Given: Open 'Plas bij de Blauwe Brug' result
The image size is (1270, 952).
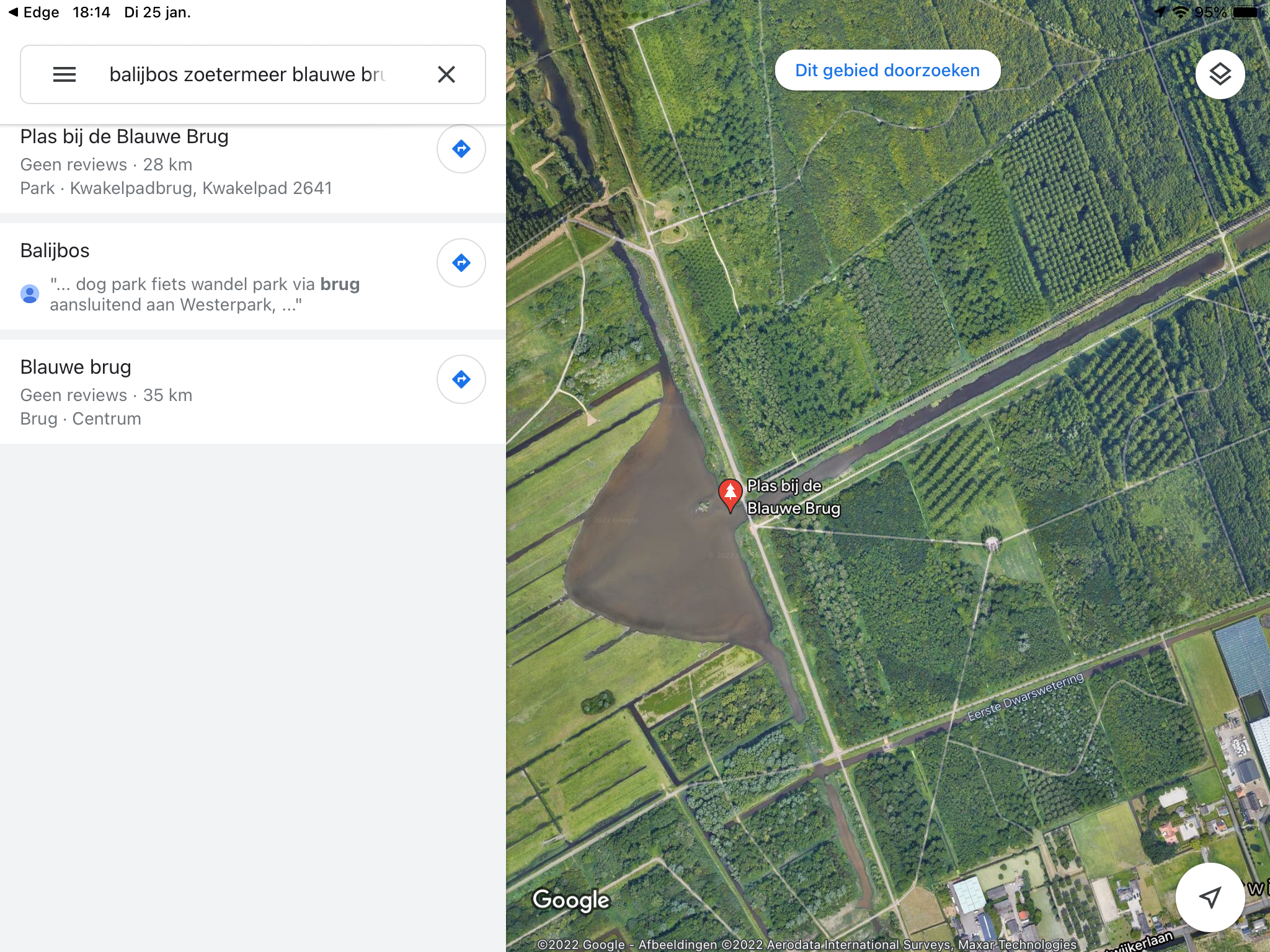Looking at the screenshot, I should pos(124,137).
